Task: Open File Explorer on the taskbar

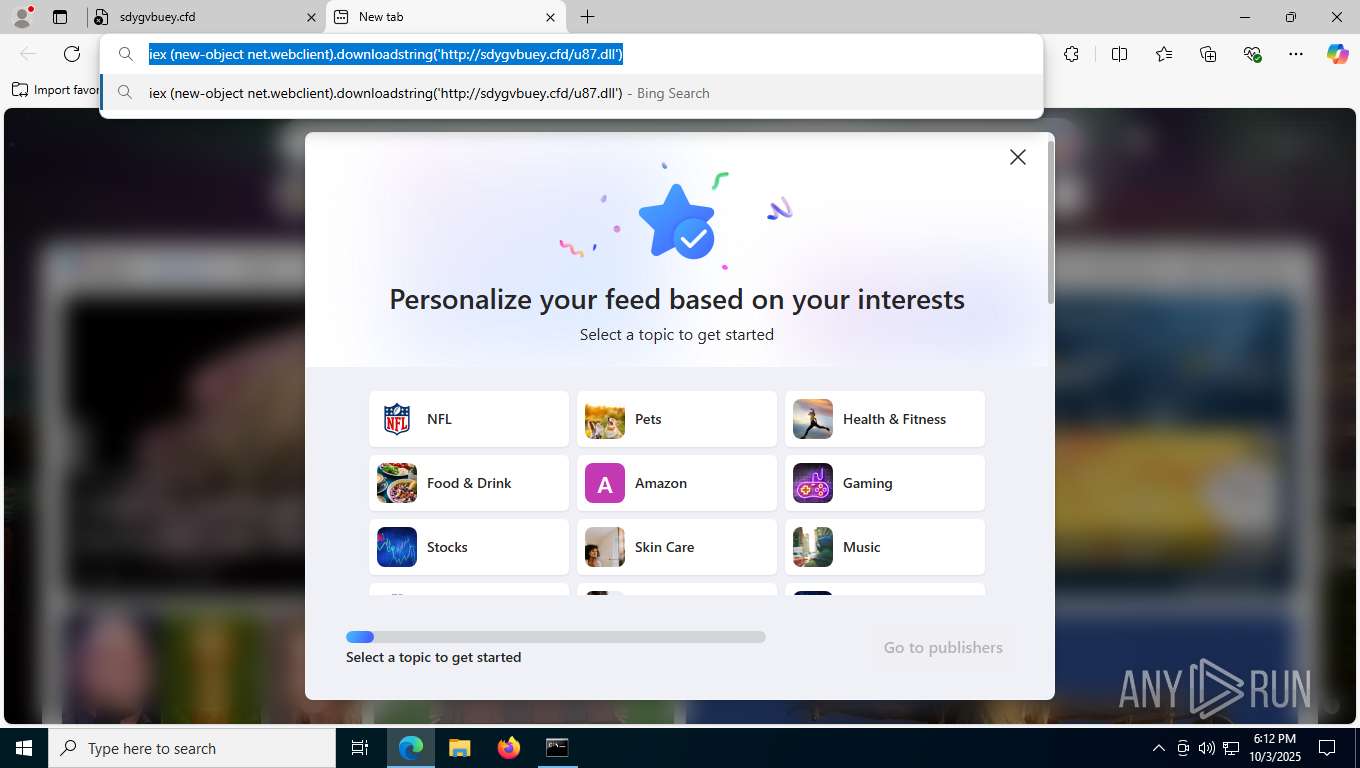Action: coord(459,748)
